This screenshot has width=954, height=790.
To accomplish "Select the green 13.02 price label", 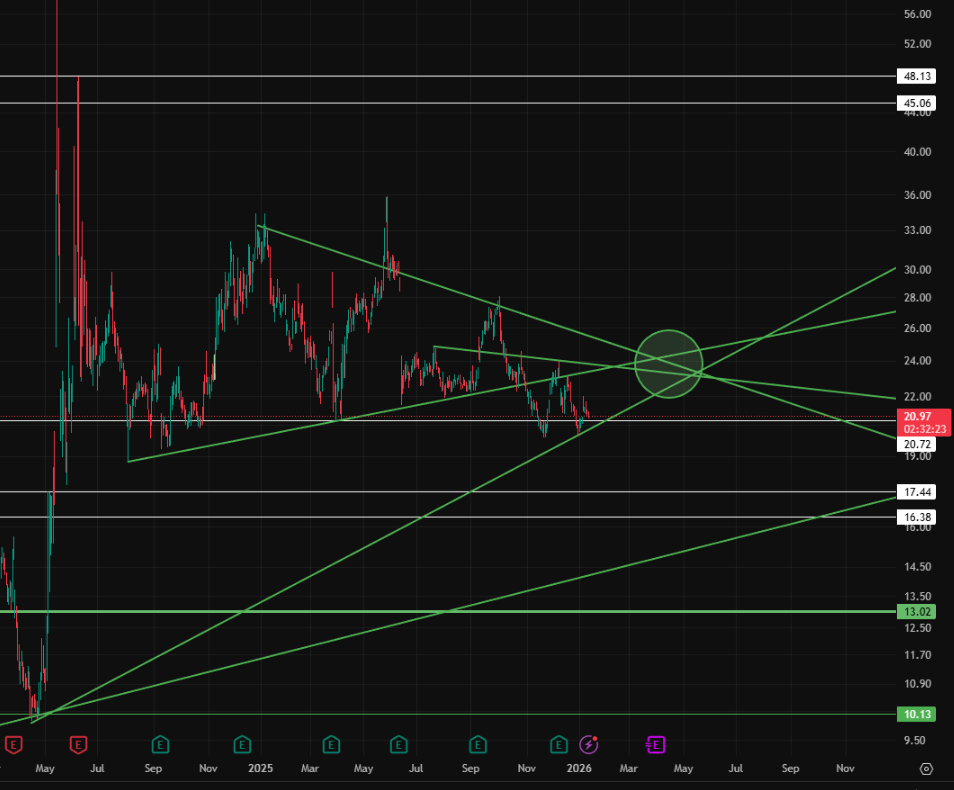I will tap(916, 612).
